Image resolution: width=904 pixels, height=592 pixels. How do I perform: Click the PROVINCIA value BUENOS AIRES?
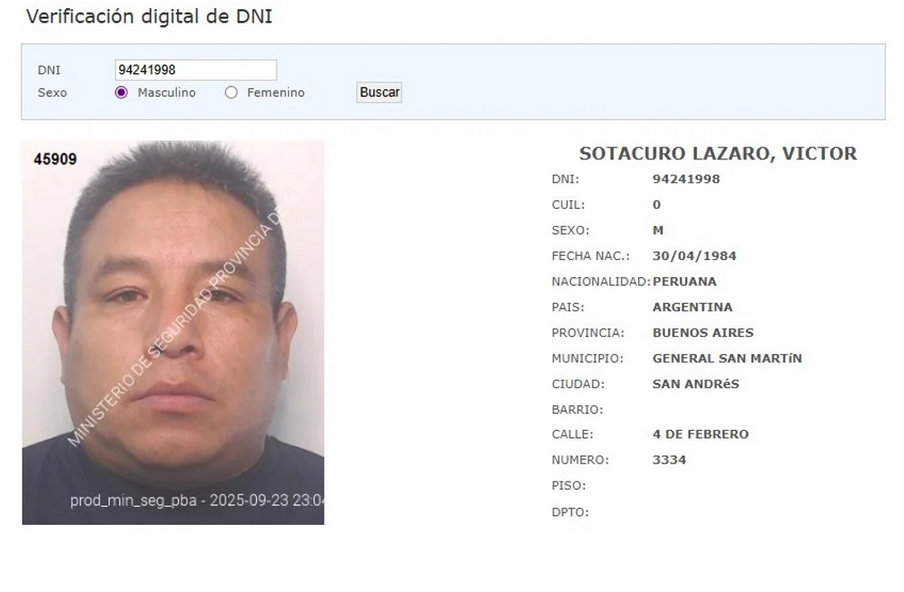point(703,333)
